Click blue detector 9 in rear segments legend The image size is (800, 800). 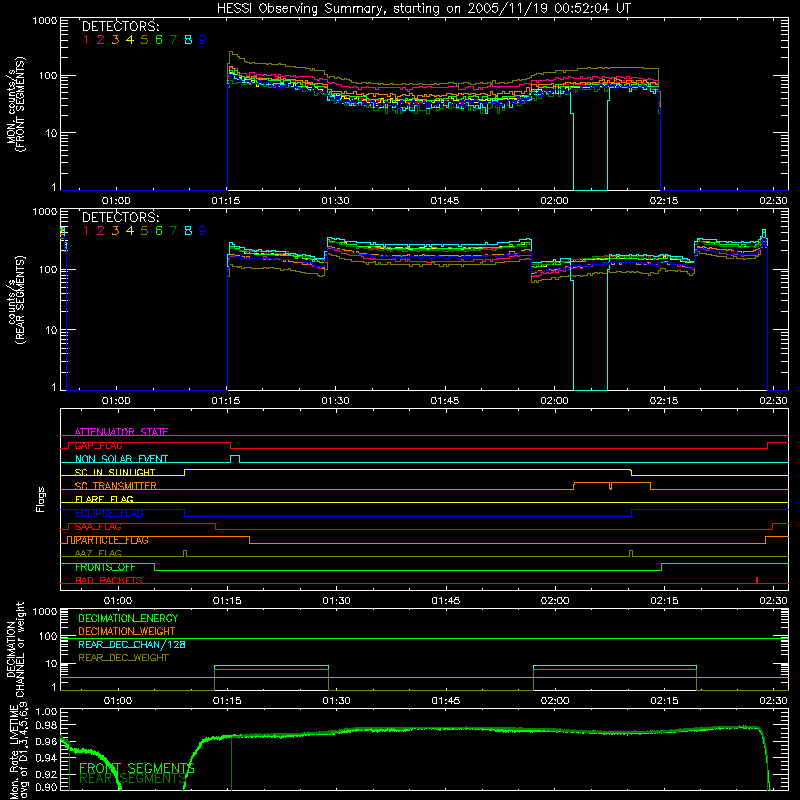pyautogui.click(x=203, y=231)
